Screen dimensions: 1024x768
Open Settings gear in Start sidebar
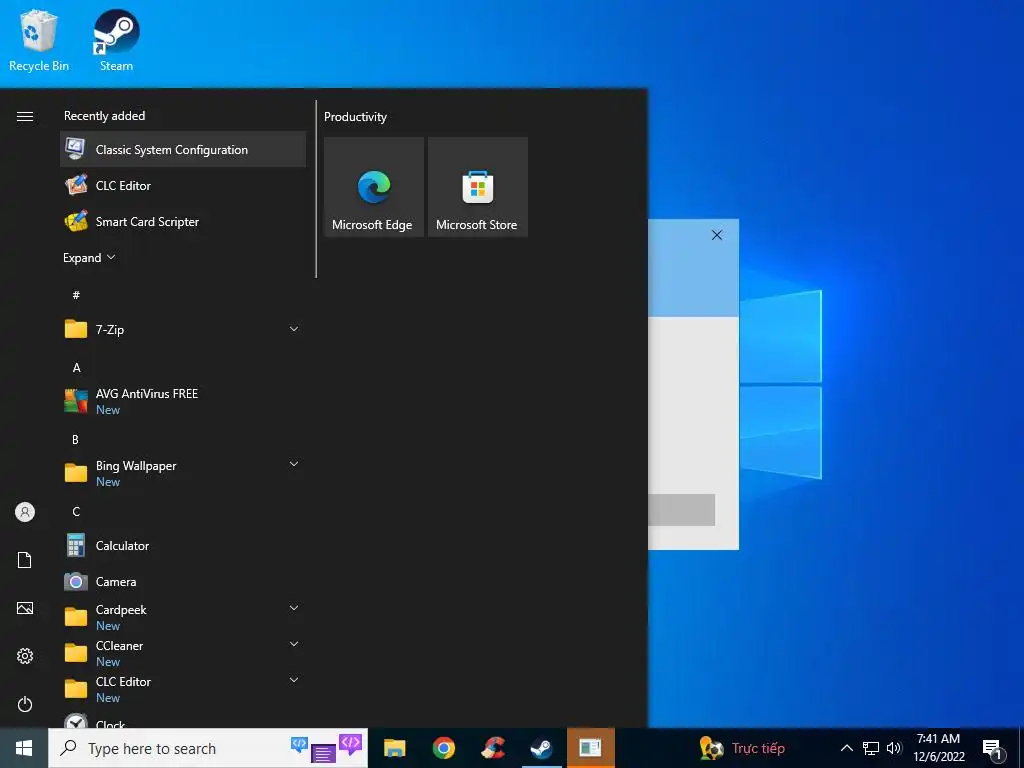25,656
